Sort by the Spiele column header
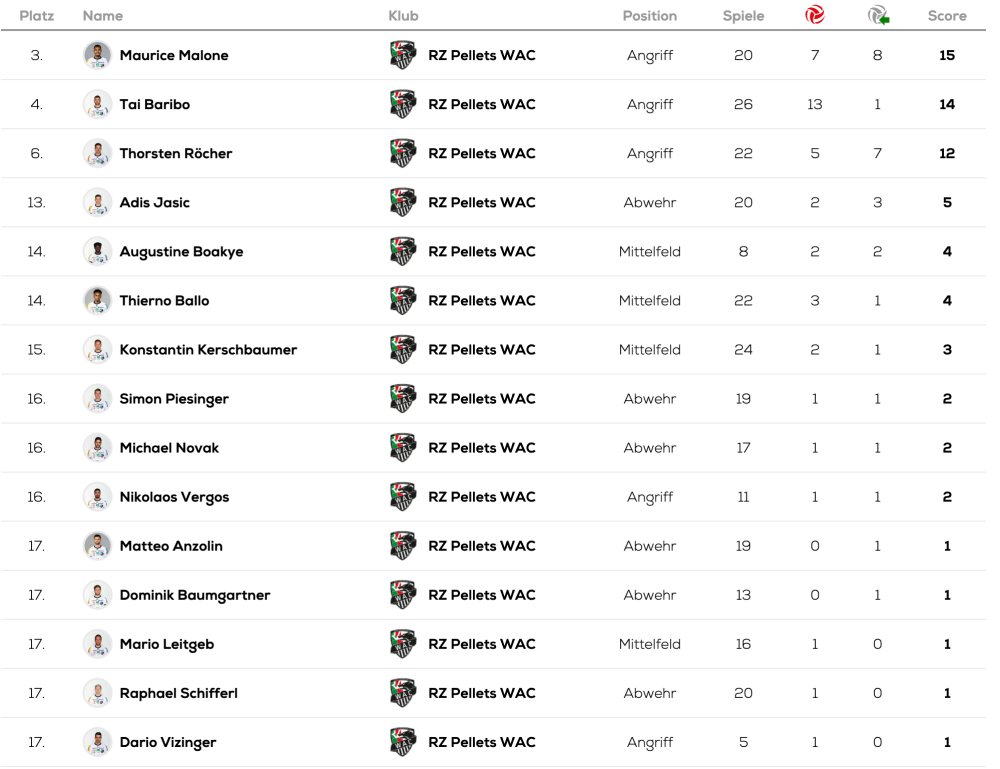Screen dimensions: 1000x769 (743, 16)
